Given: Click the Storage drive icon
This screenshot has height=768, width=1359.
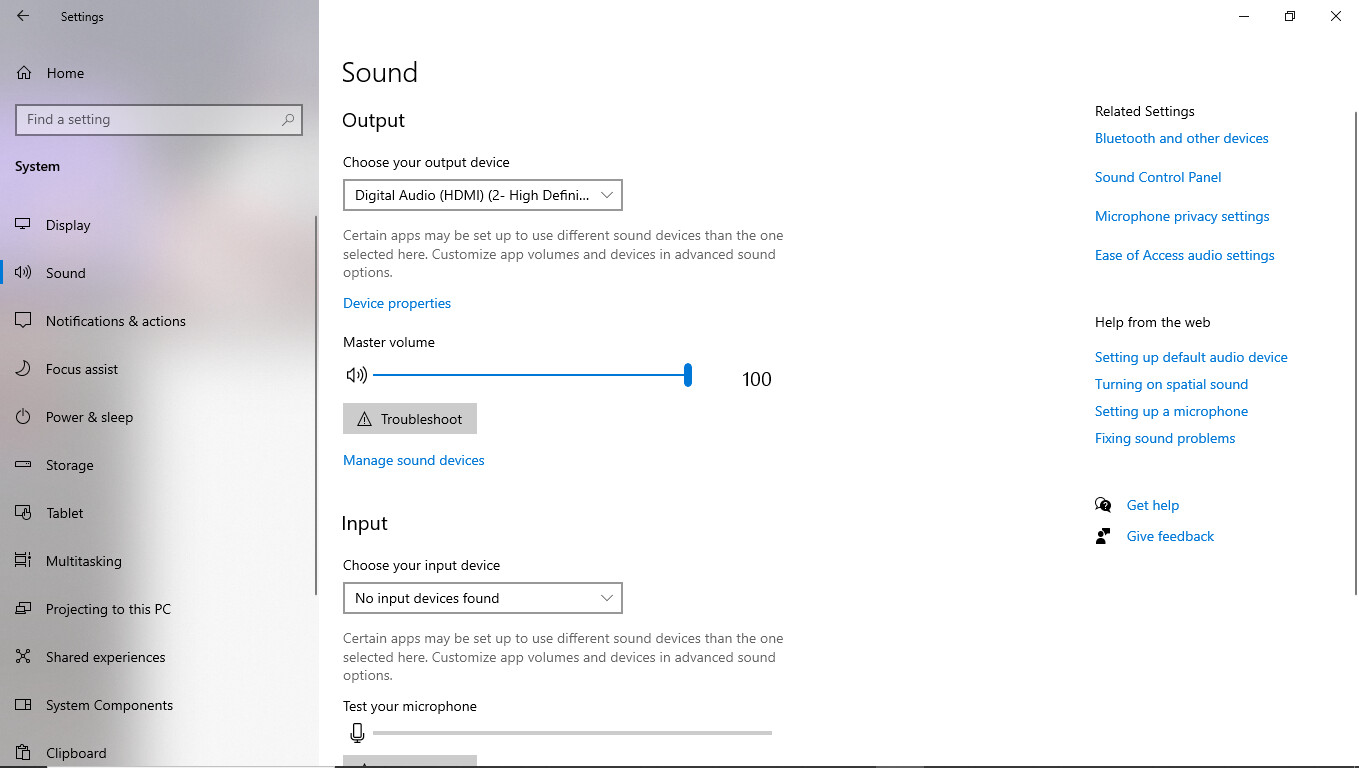Looking at the screenshot, I should tap(24, 465).
